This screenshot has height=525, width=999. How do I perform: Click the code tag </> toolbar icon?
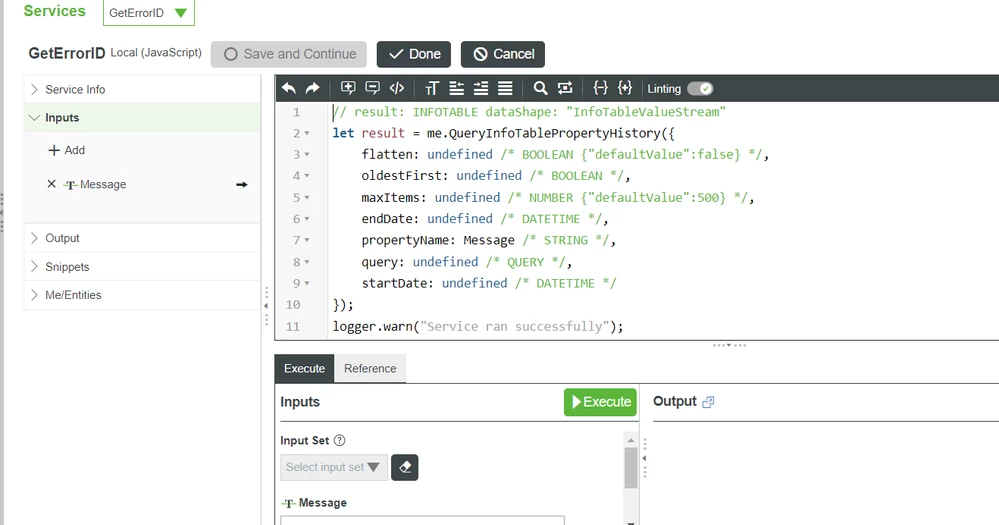tap(397, 88)
